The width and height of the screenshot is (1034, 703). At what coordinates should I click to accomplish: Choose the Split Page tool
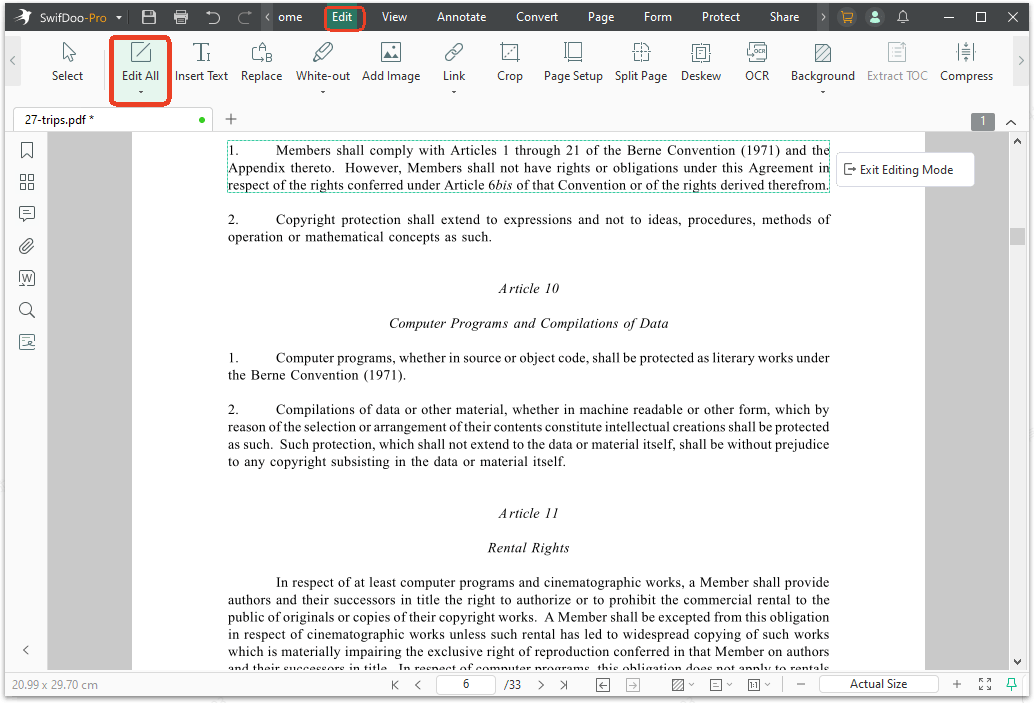641,62
